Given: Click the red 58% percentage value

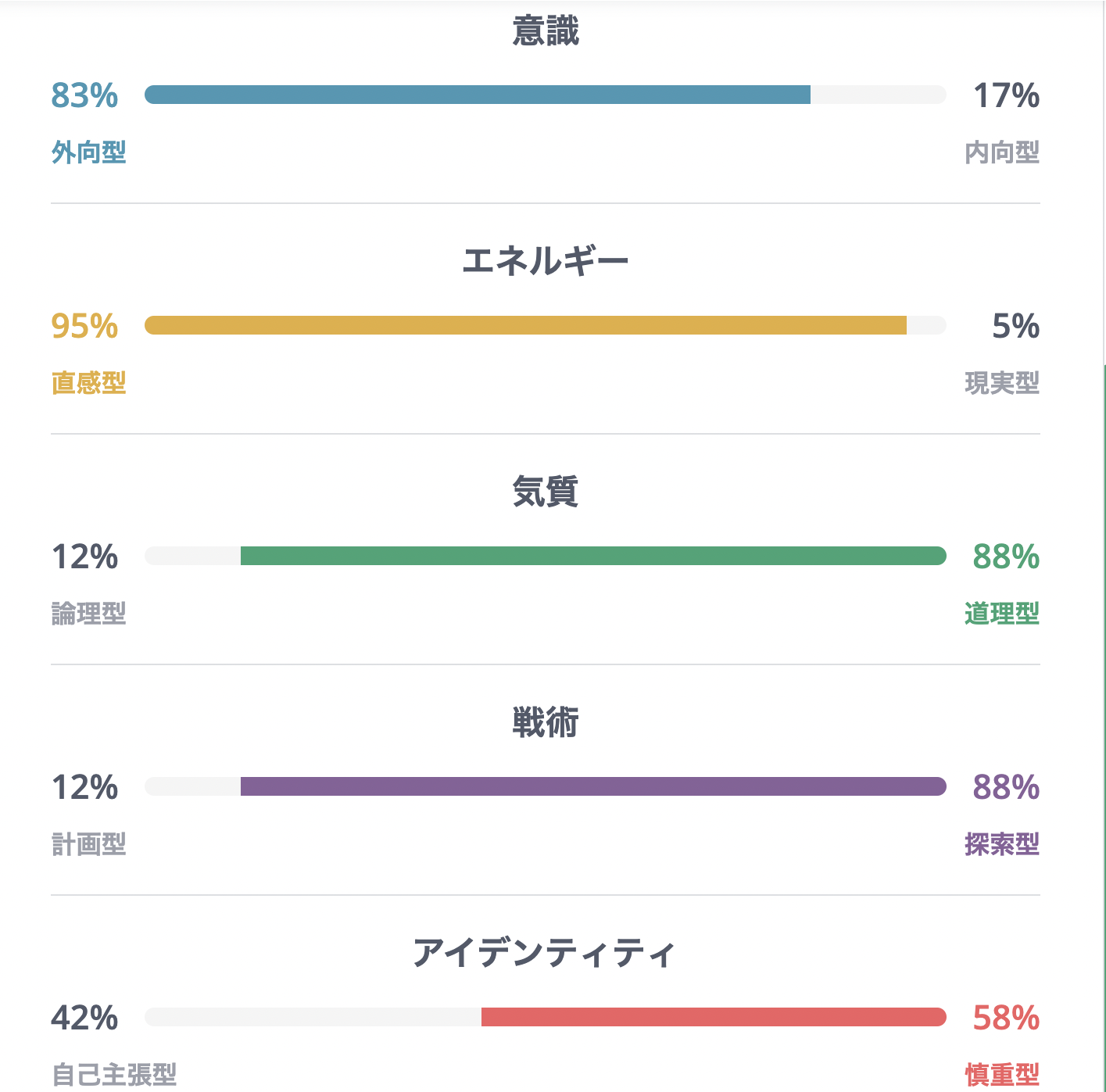Looking at the screenshot, I should 1006,1018.
